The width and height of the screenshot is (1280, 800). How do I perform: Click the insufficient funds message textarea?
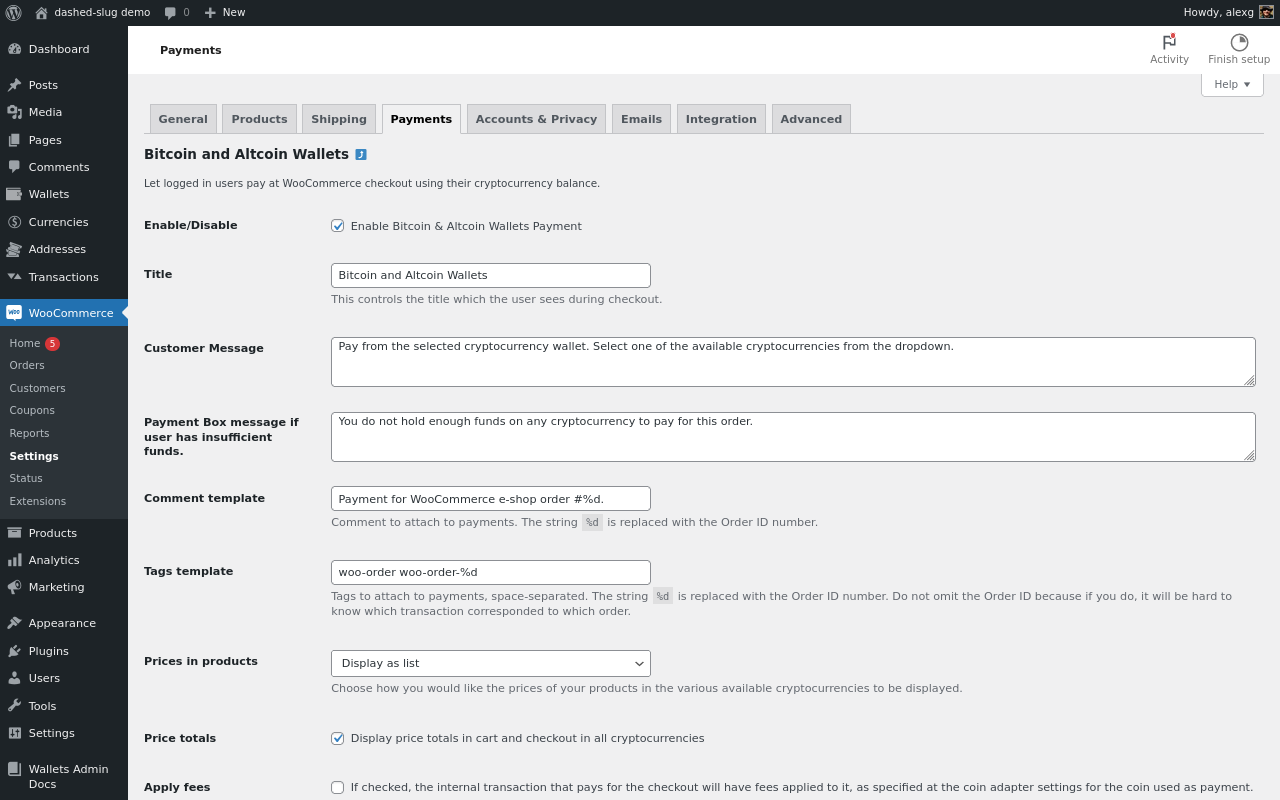point(793,437)
